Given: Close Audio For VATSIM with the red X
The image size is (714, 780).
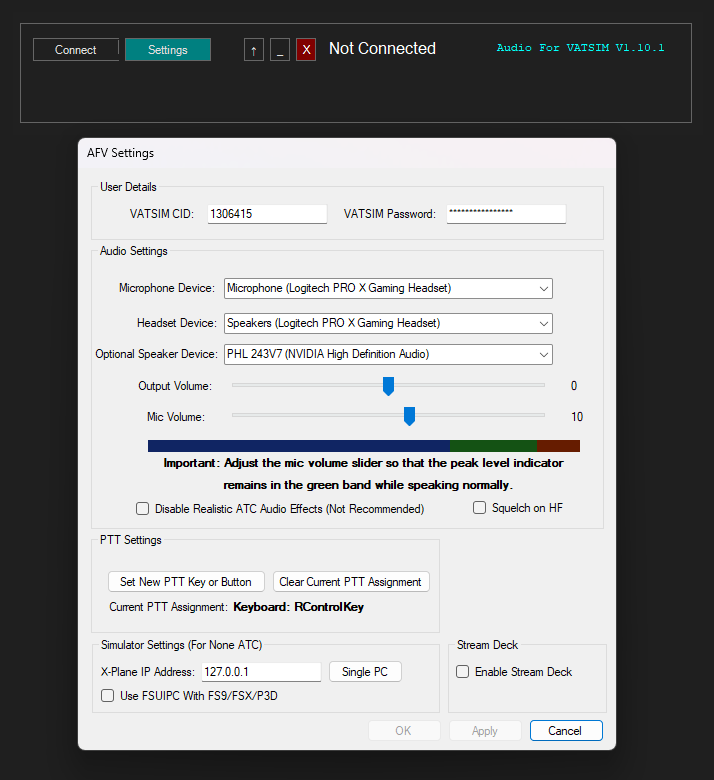Looking at the screenshot, I should 306,50.
